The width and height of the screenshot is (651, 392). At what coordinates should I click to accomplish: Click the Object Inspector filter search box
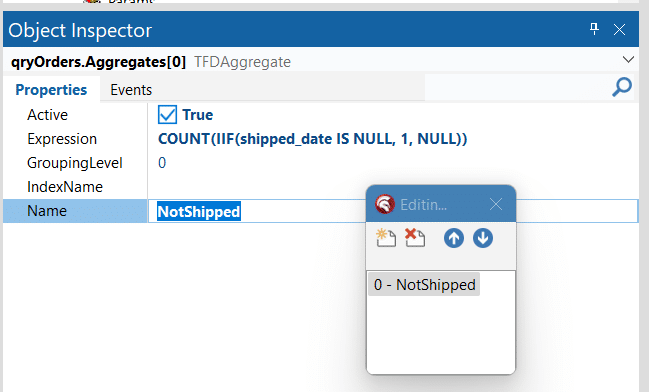pos(517,88)
